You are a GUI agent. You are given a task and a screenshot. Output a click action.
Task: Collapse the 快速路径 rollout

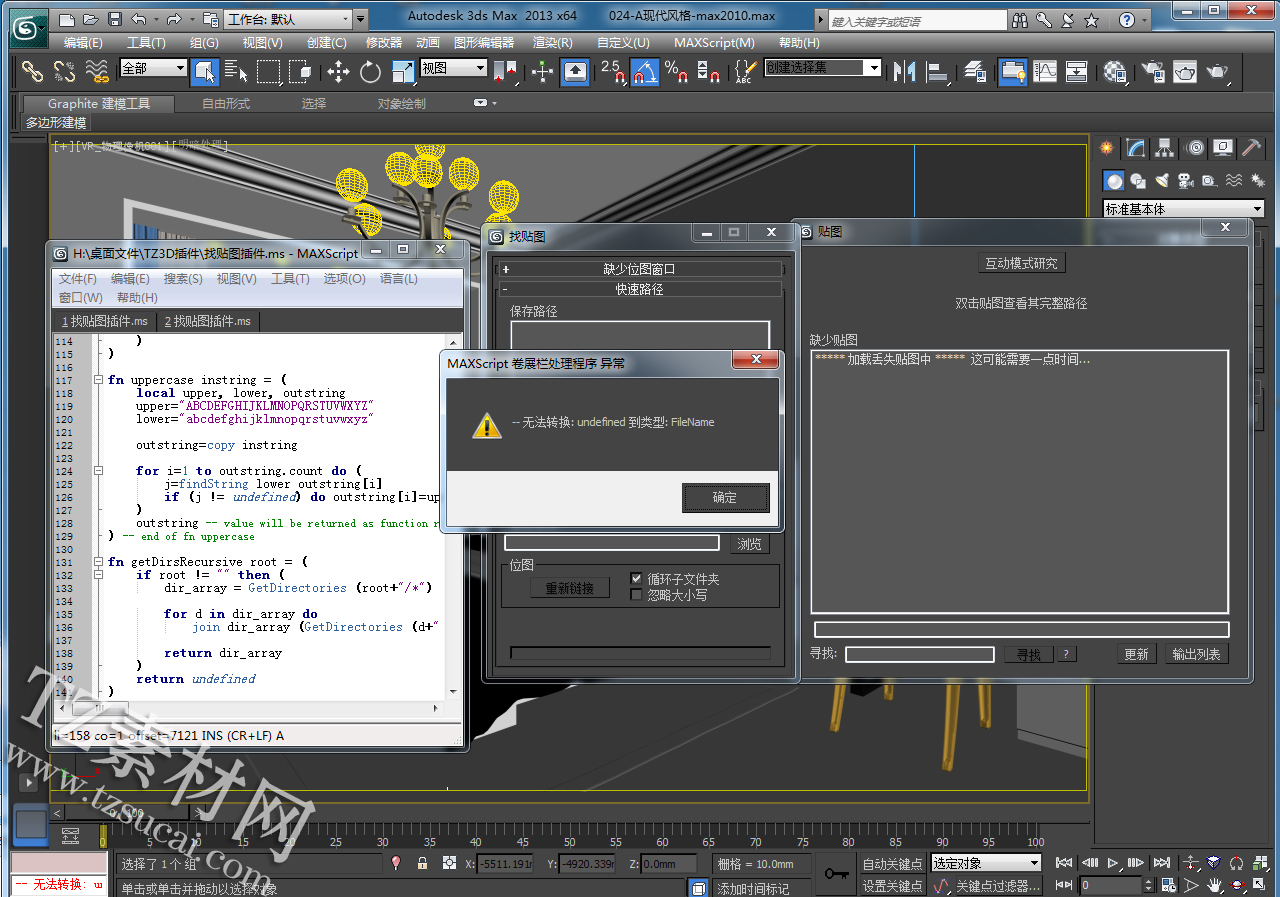tap(641, 289)
